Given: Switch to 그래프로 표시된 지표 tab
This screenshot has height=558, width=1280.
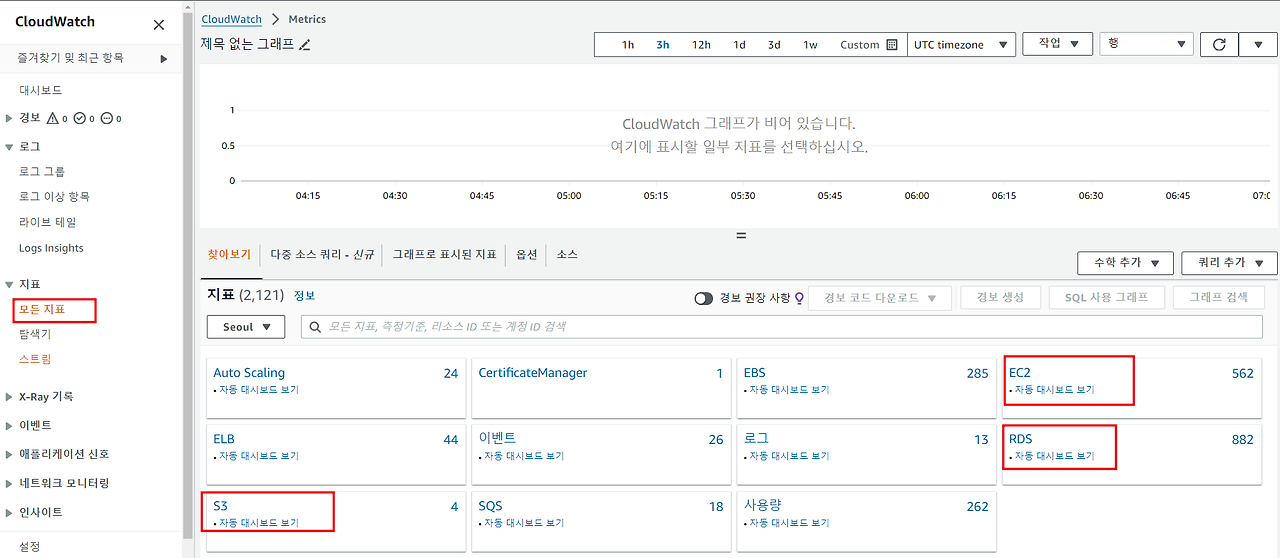Looking at the screenshot, I should [x=444, y=255].
